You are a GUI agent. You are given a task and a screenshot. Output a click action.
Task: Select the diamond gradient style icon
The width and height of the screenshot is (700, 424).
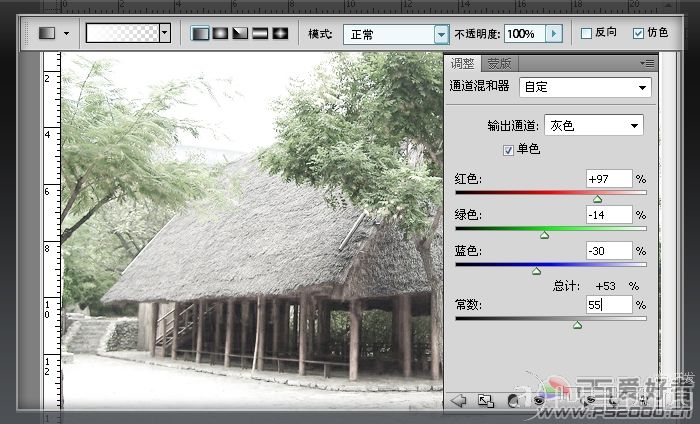[280, 33]
